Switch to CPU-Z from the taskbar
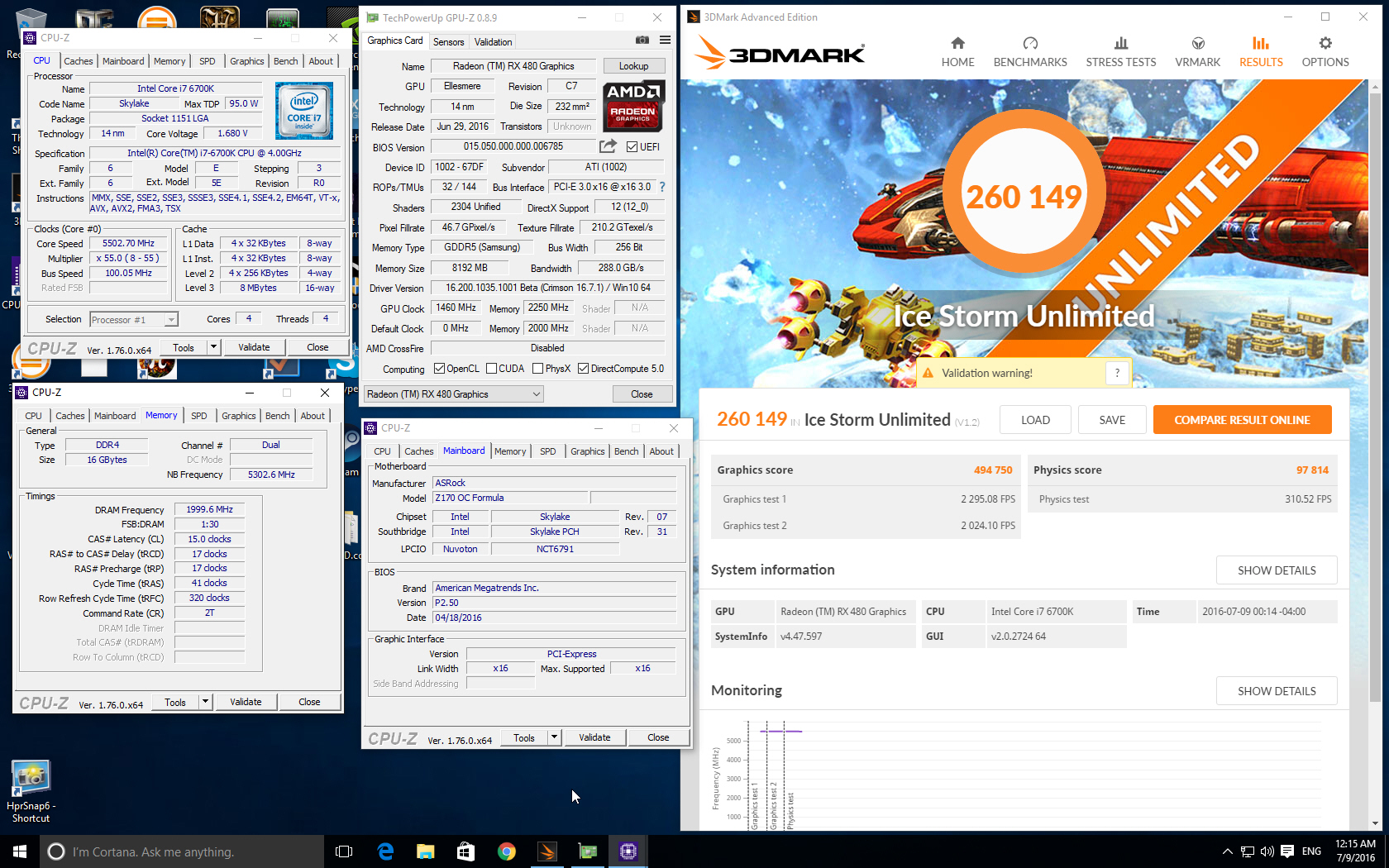Screen dimensions: 1389x868 click(628, 851)
